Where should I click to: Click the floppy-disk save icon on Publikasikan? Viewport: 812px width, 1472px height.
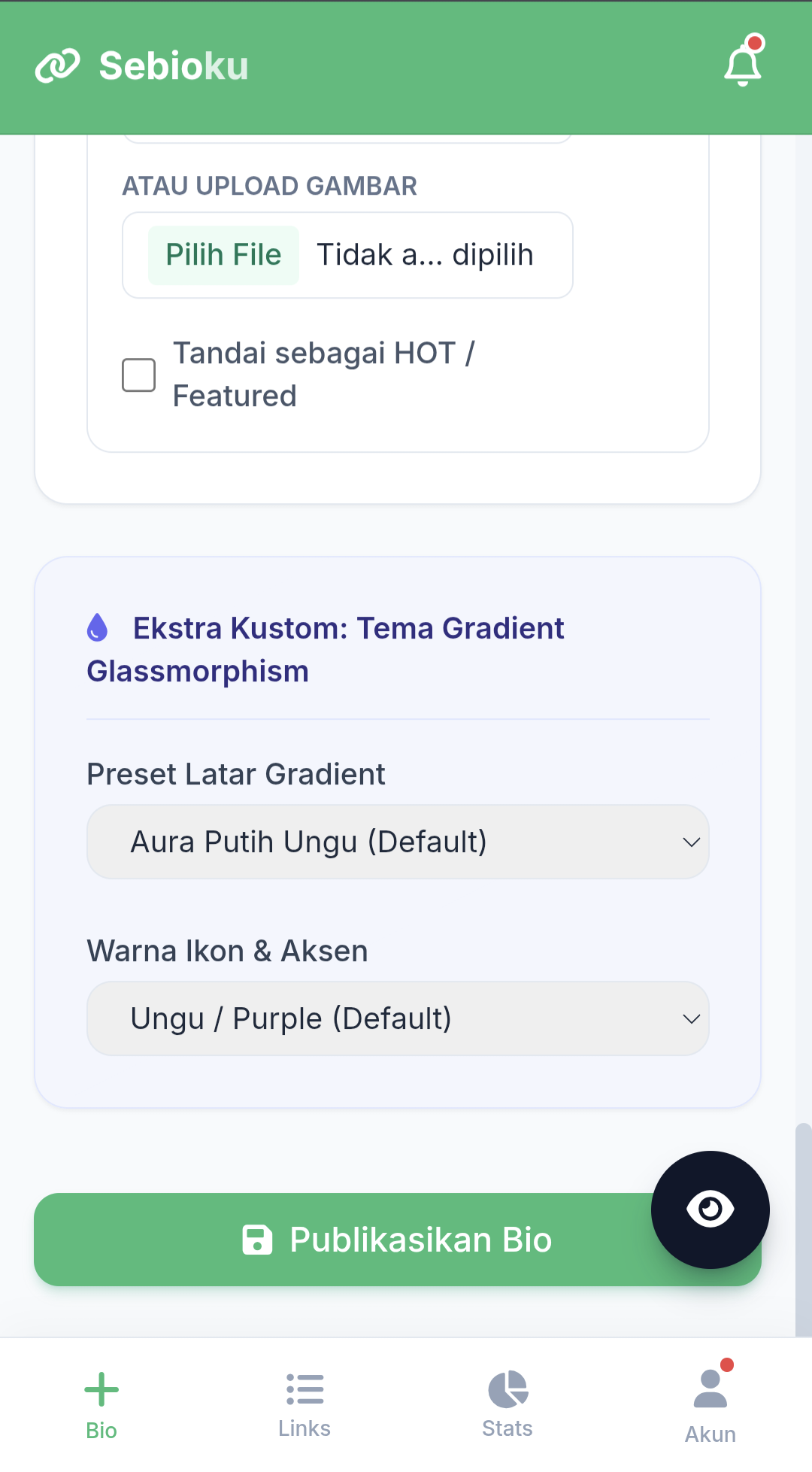pyautogui.click(x=257, y=1240)
